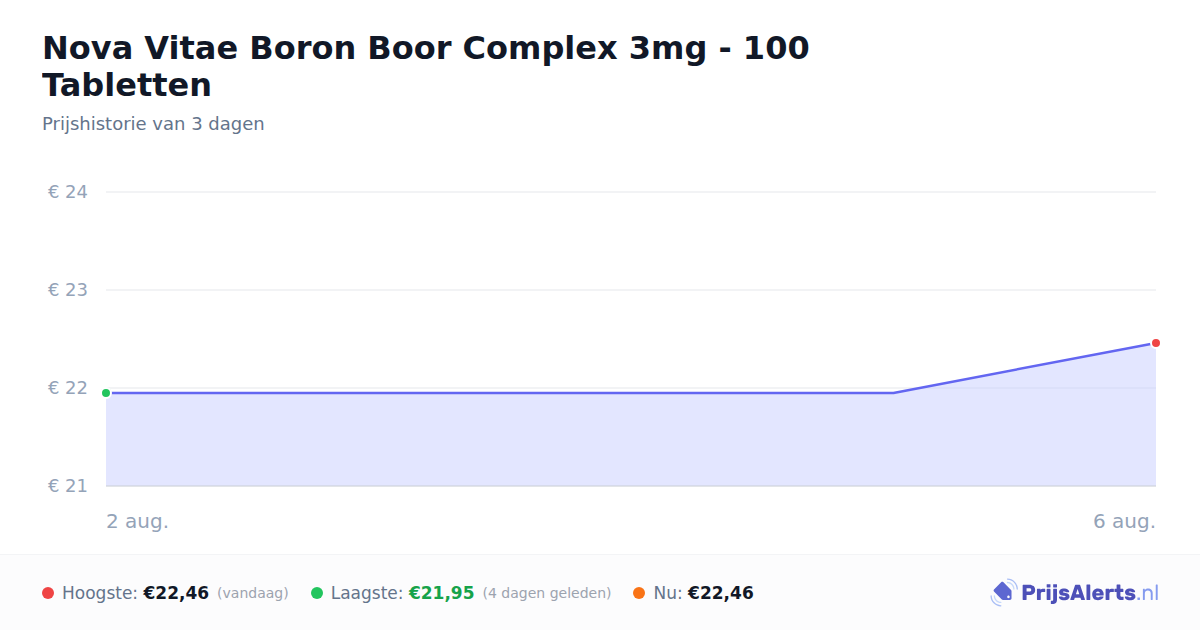Click the green lowest-price dot in legend
The image size is (1200, 630).
(x=317, y=593)
